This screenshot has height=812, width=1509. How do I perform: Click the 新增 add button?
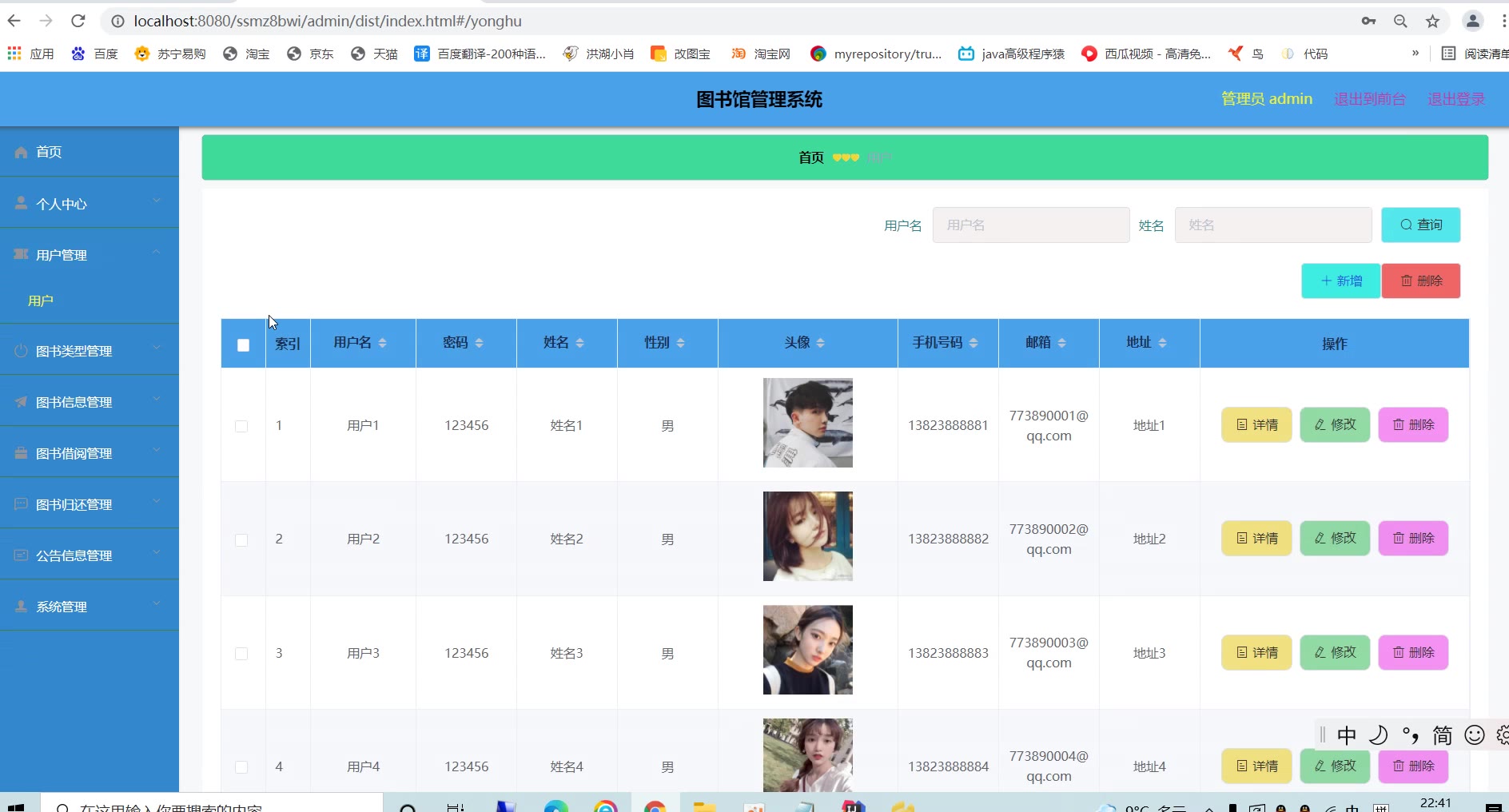[1341, 281]
